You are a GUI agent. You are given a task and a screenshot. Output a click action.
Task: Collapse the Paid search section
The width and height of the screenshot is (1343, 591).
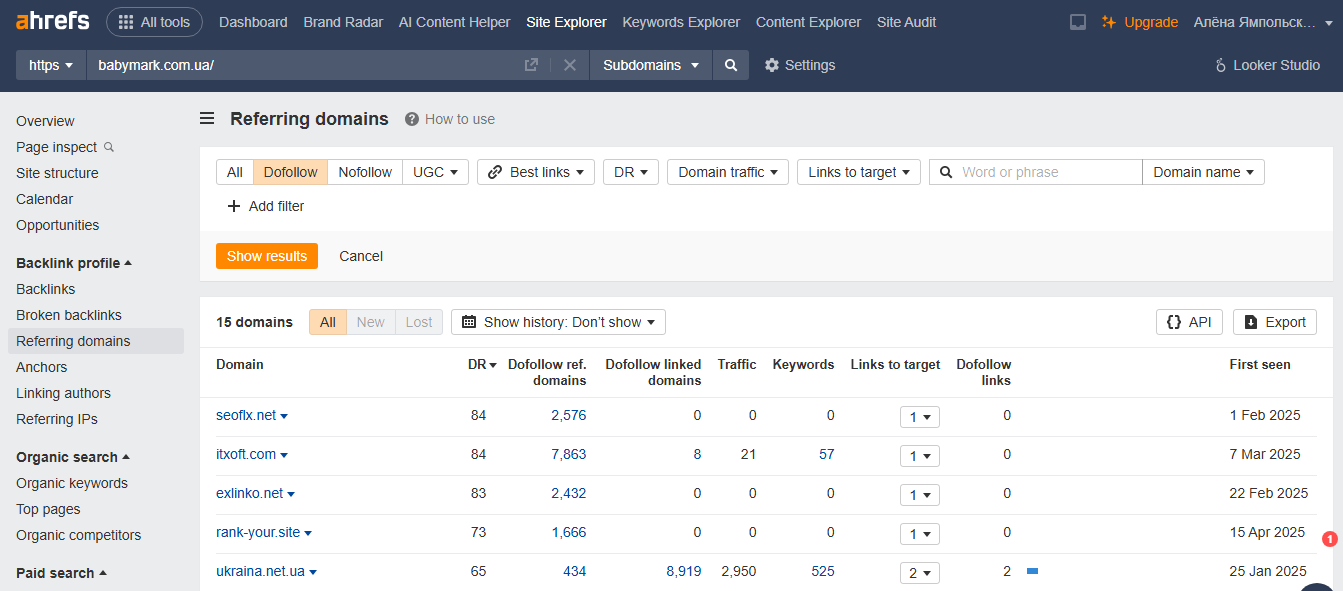coord(61,573)
